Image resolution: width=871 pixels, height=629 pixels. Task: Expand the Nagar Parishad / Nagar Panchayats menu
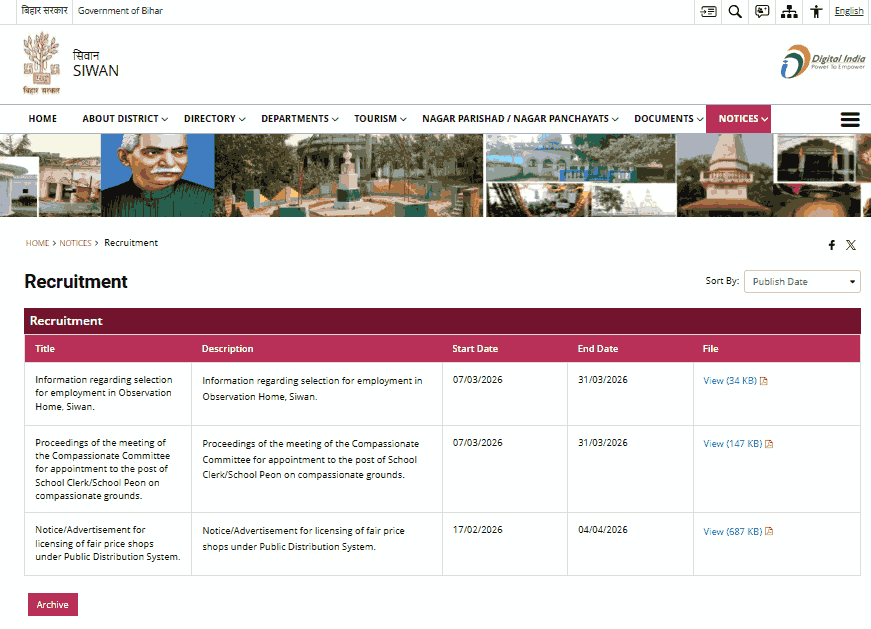(520, 119)
